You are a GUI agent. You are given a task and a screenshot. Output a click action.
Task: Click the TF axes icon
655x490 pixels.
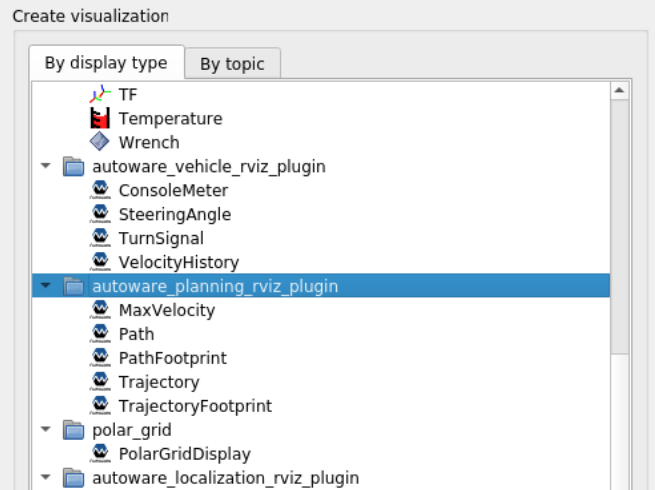point(100,94)
